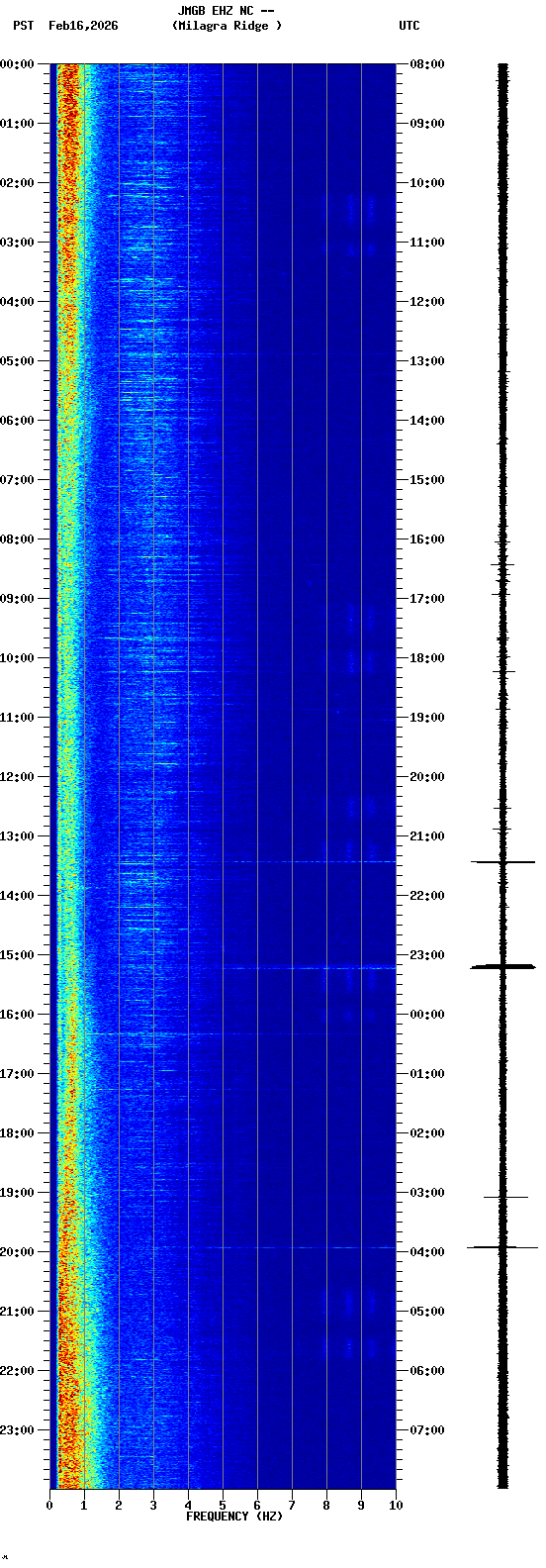Click the station title "JMGB EHZ NC --"
The image size is (546, 1568).
226,11
